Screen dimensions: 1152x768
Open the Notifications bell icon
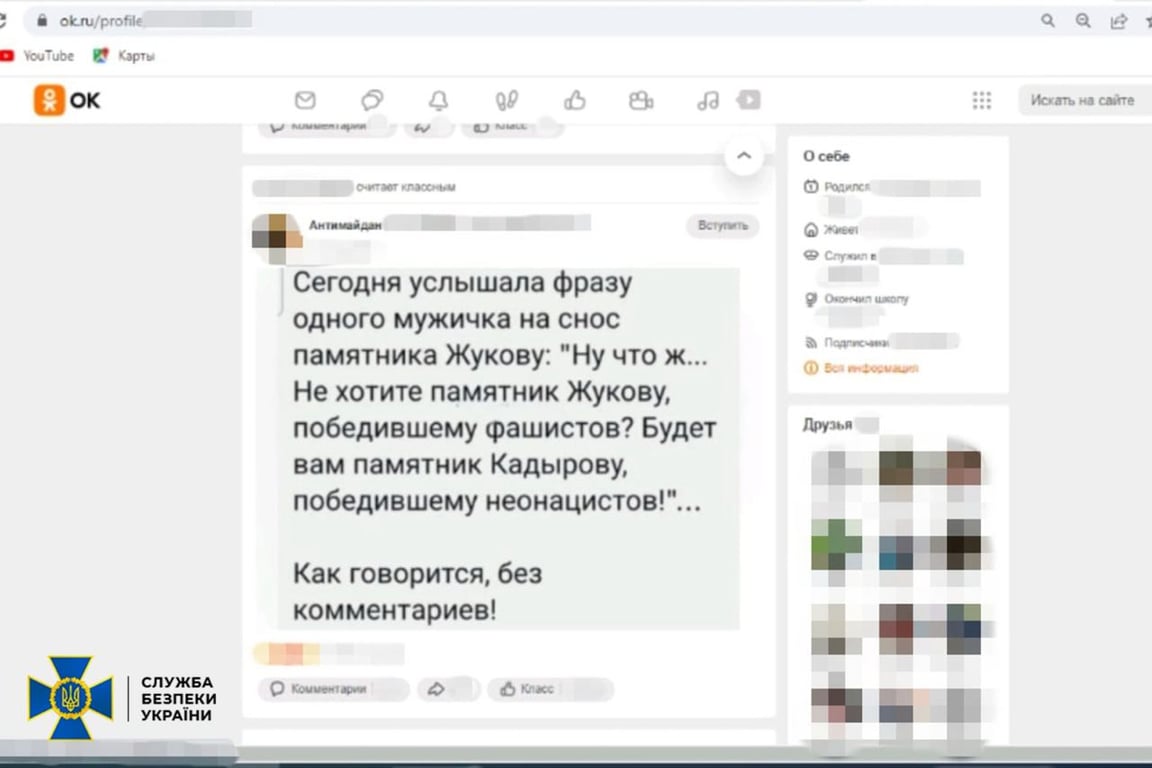[x=440, y=100]
